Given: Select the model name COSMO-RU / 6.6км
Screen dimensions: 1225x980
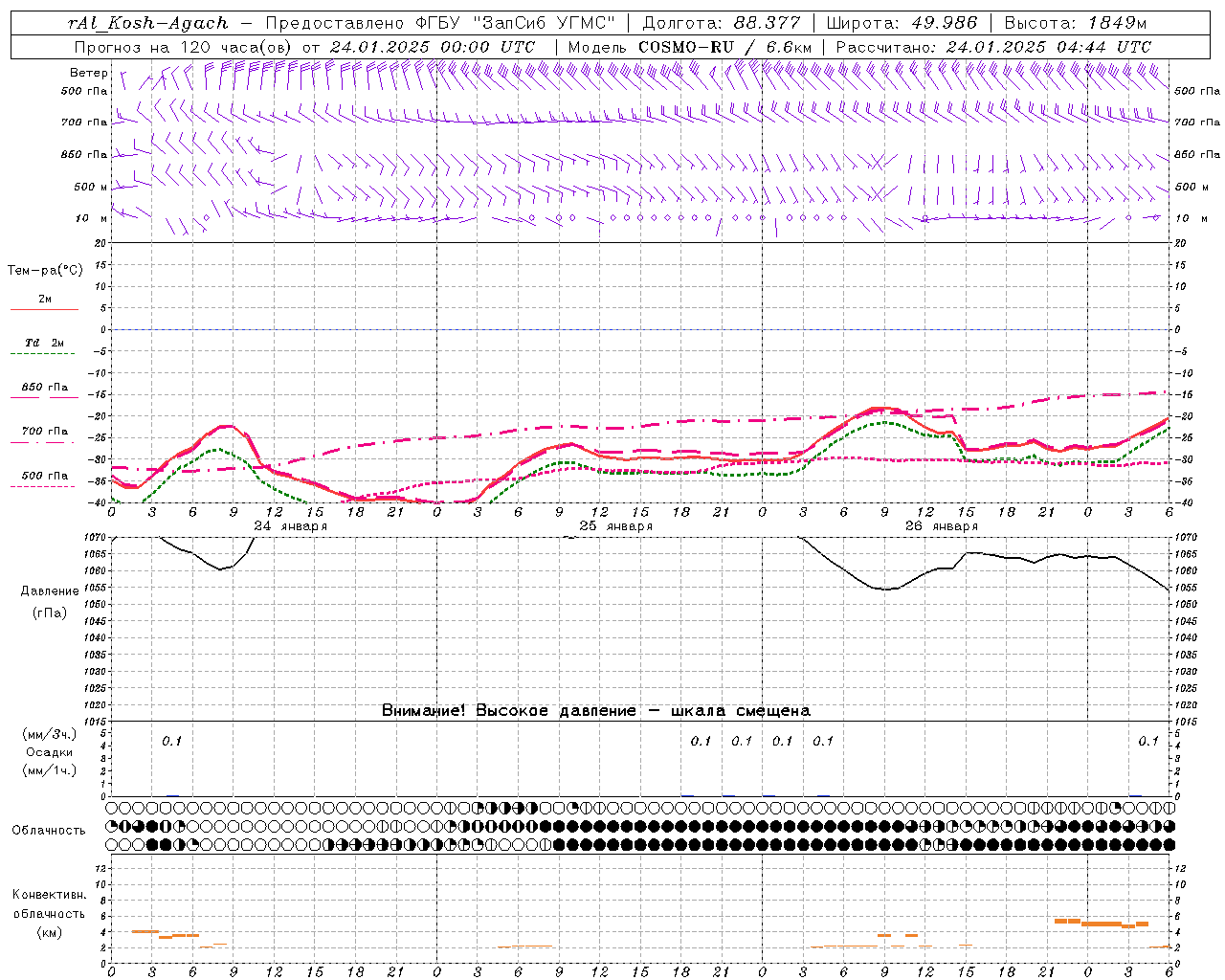Looking at the screenshot, I should coord(725,47).
